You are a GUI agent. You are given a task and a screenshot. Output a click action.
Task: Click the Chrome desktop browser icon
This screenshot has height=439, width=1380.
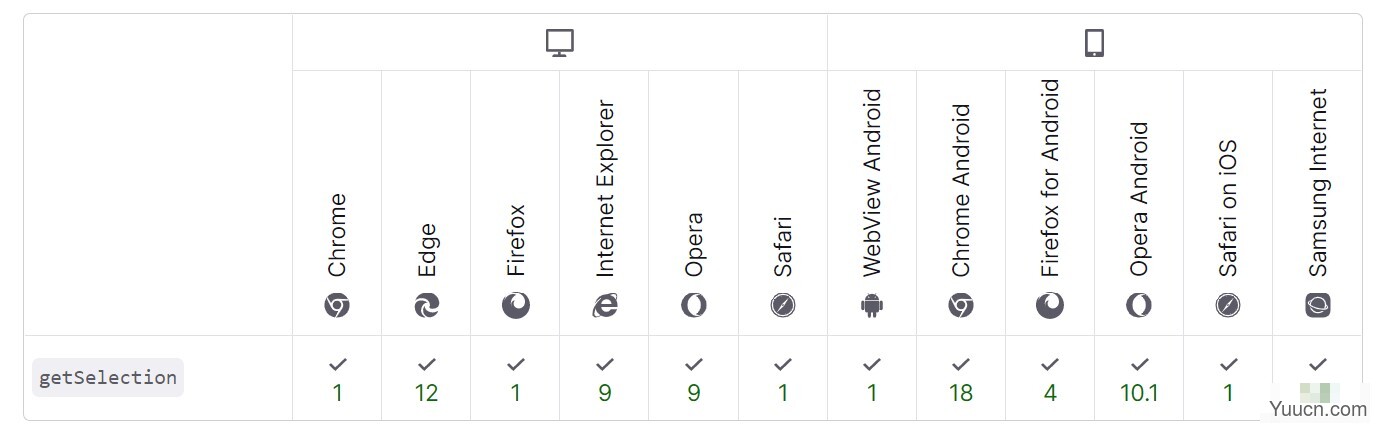[x=337, y=305]
